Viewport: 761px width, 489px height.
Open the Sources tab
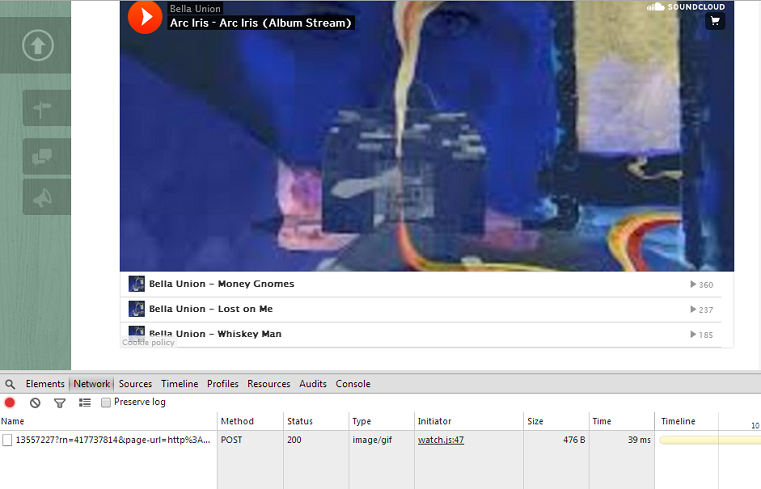[x=135, y=384]
